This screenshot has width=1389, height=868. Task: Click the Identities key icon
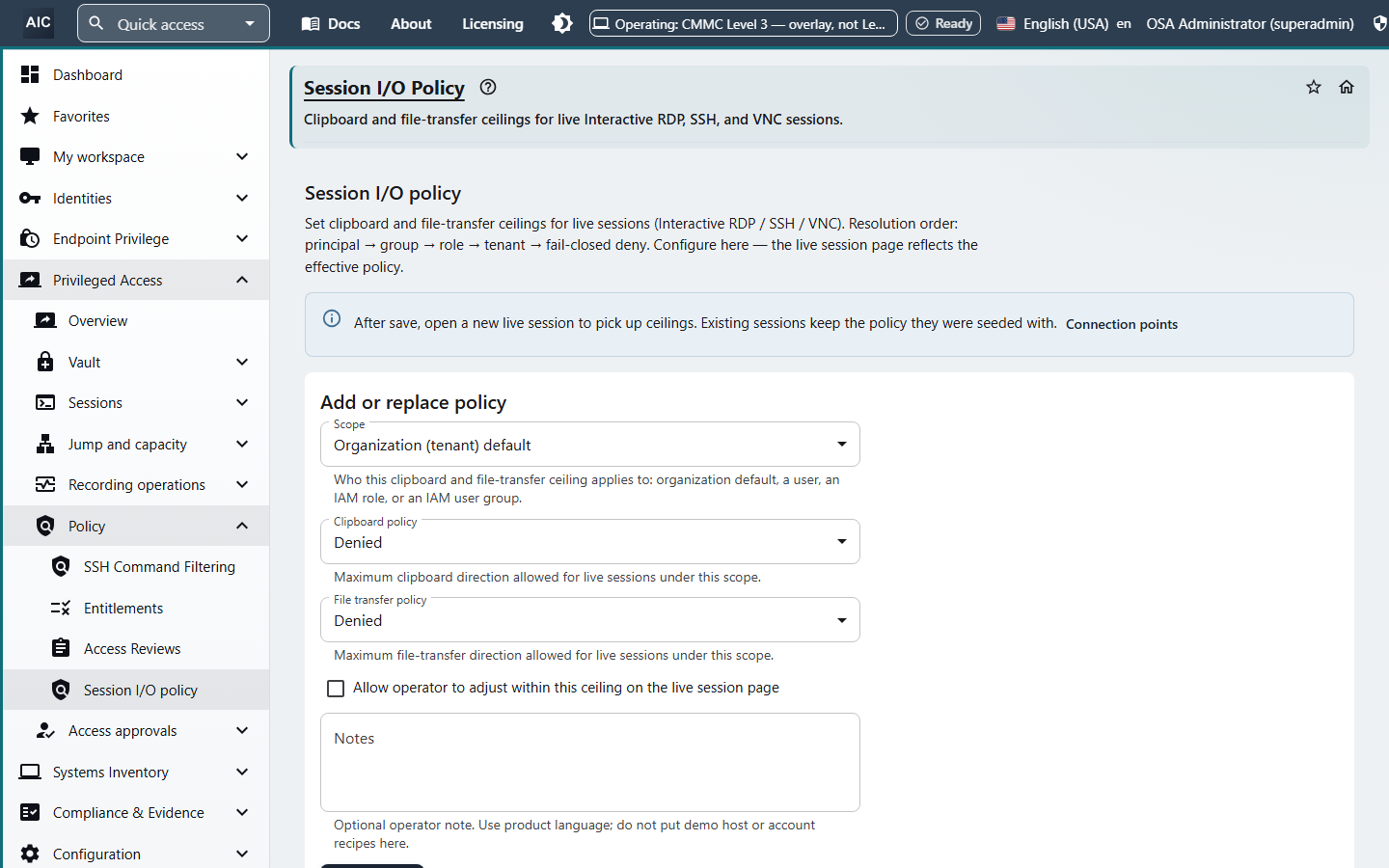30,198
